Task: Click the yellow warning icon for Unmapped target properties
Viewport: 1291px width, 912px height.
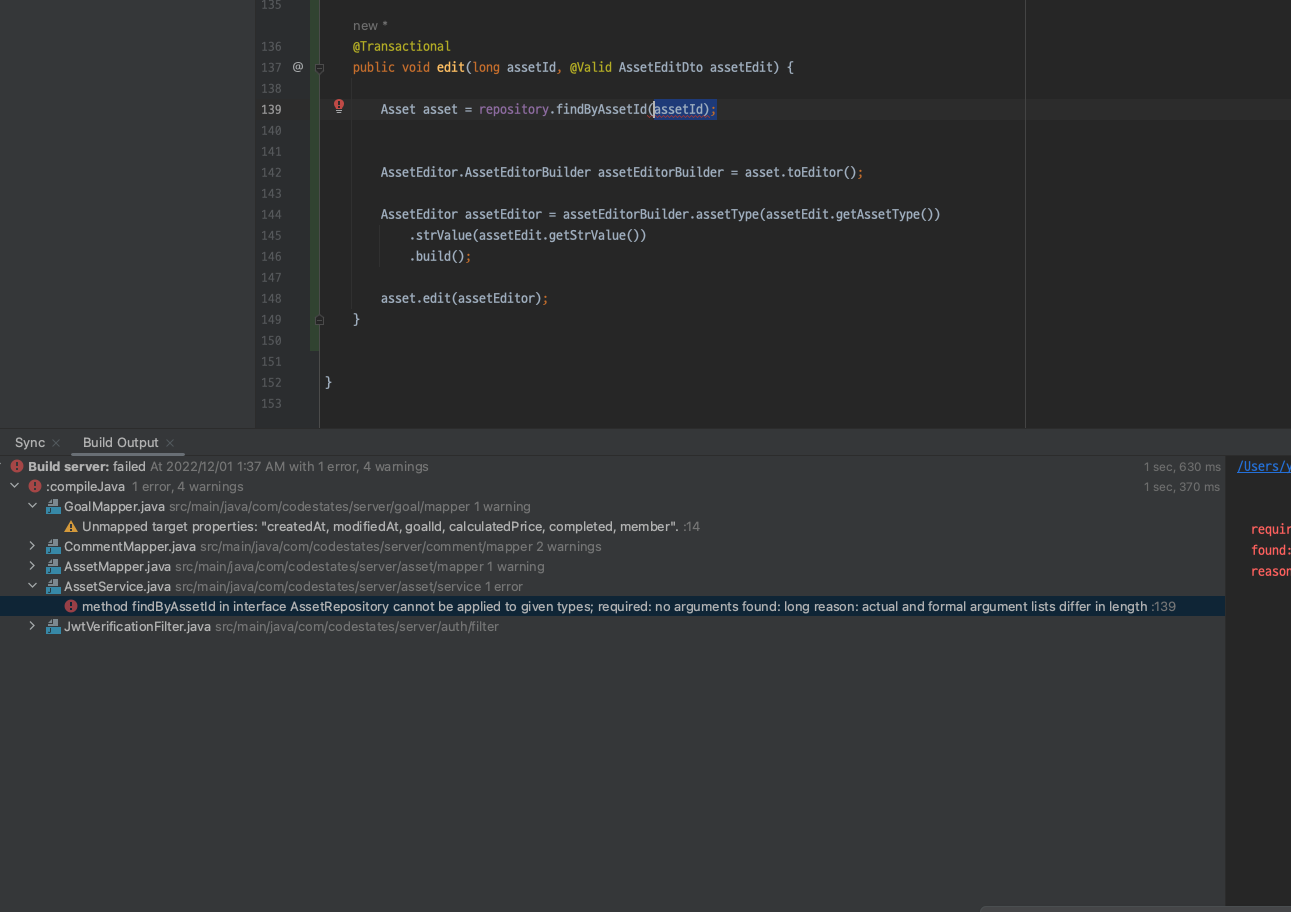Action: 71,526
